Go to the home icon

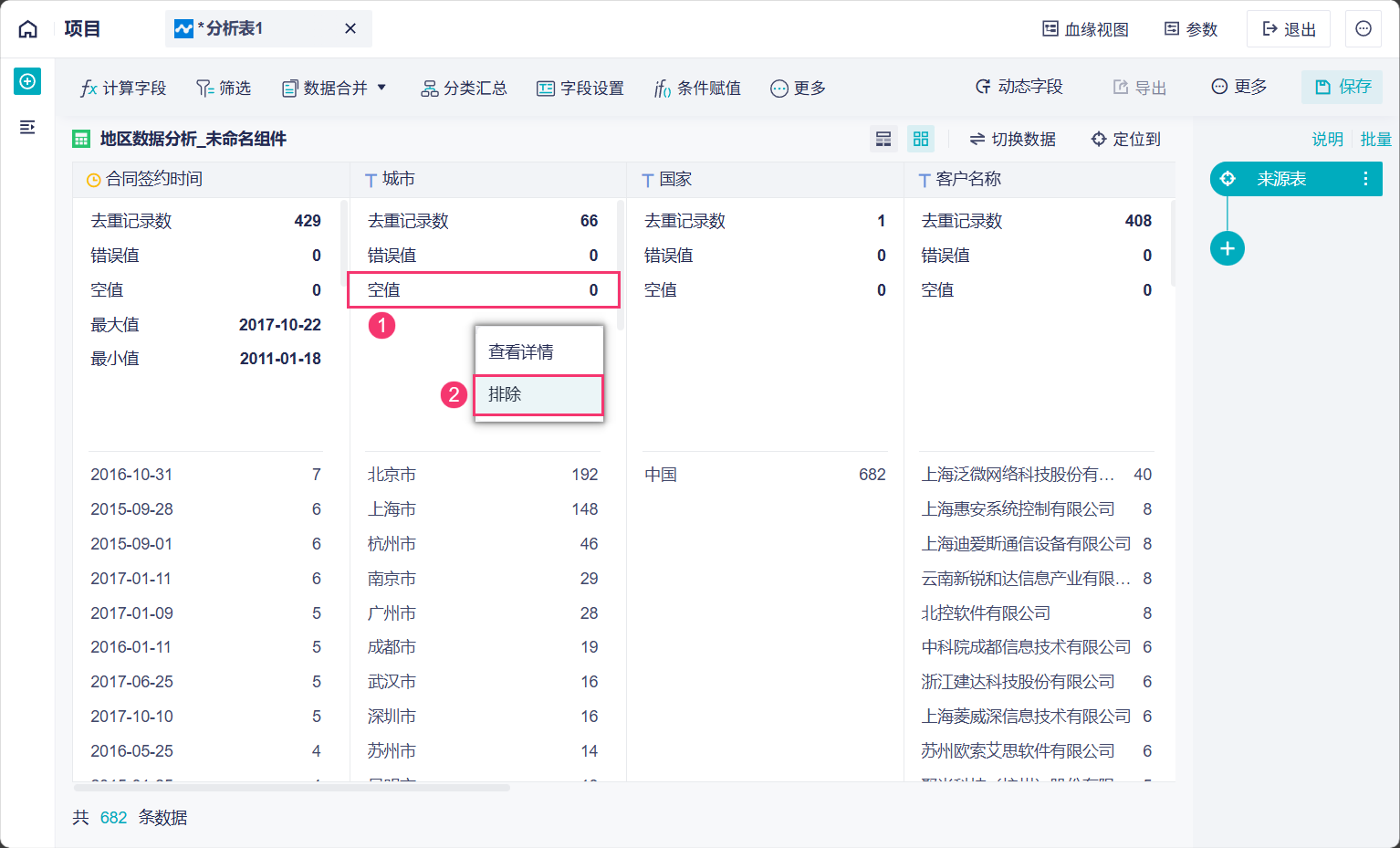28,29
